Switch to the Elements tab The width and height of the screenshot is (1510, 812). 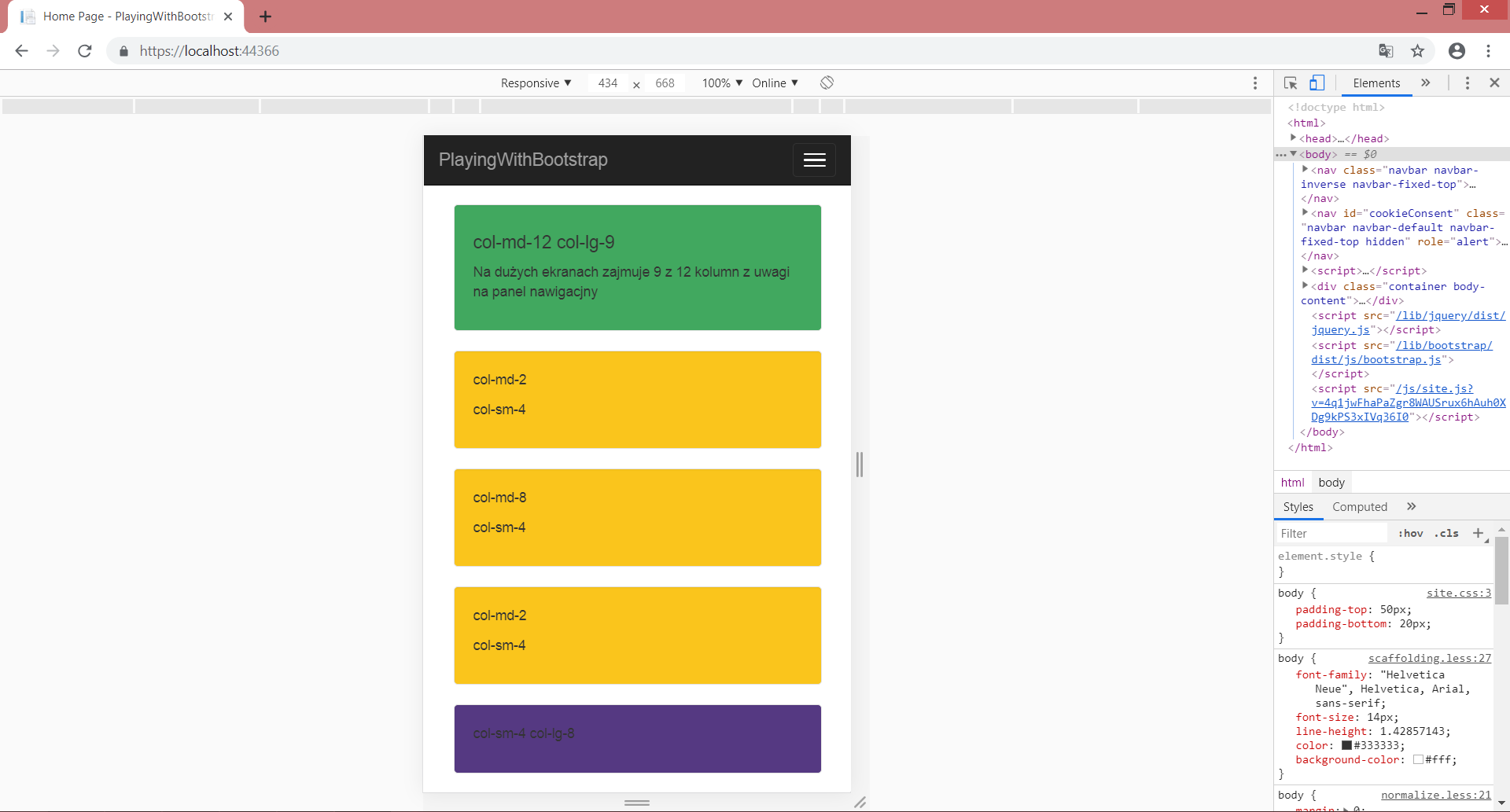[x=1376, y=83]
